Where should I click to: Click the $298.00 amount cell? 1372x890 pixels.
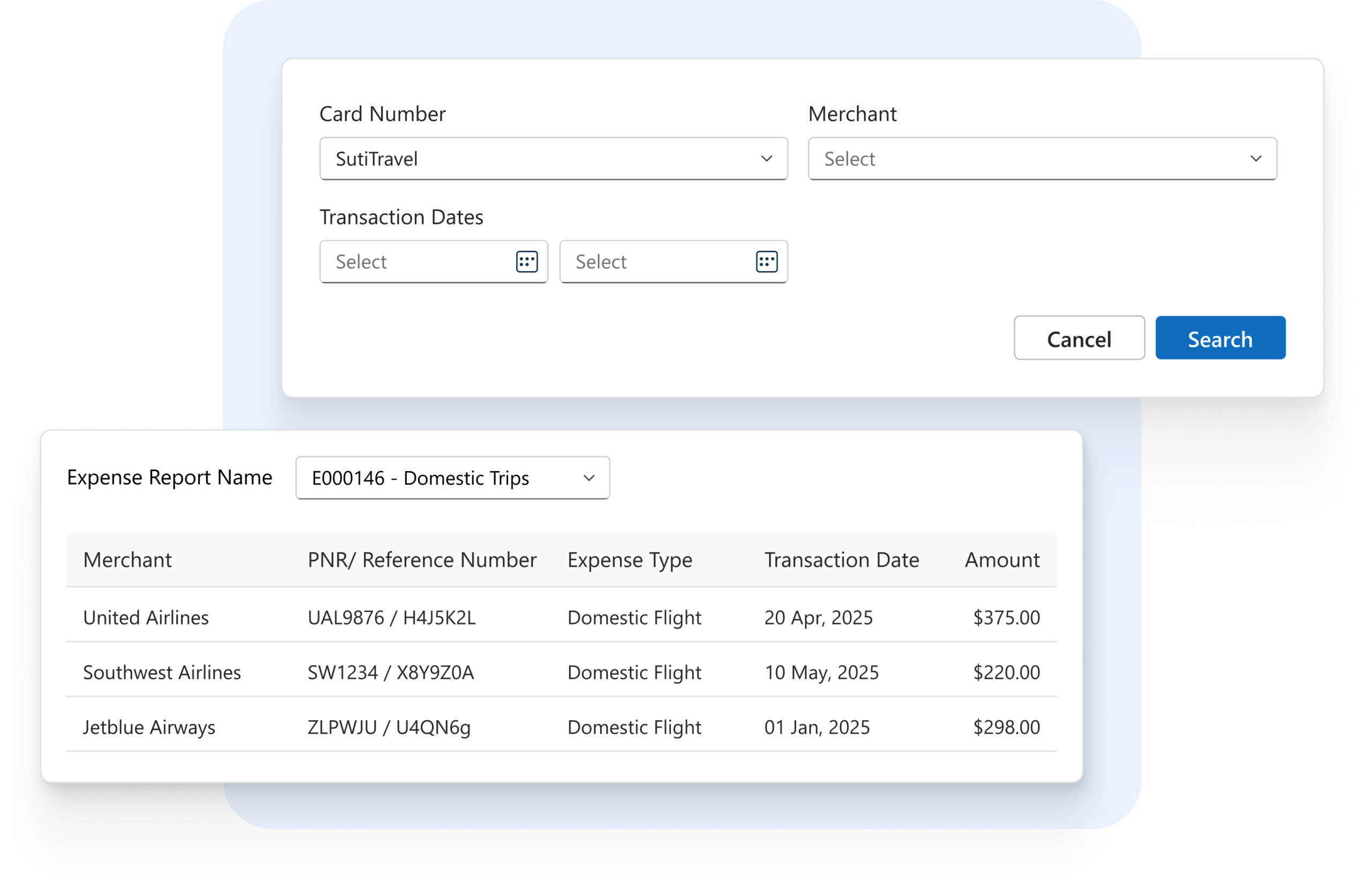(1006, 727)
